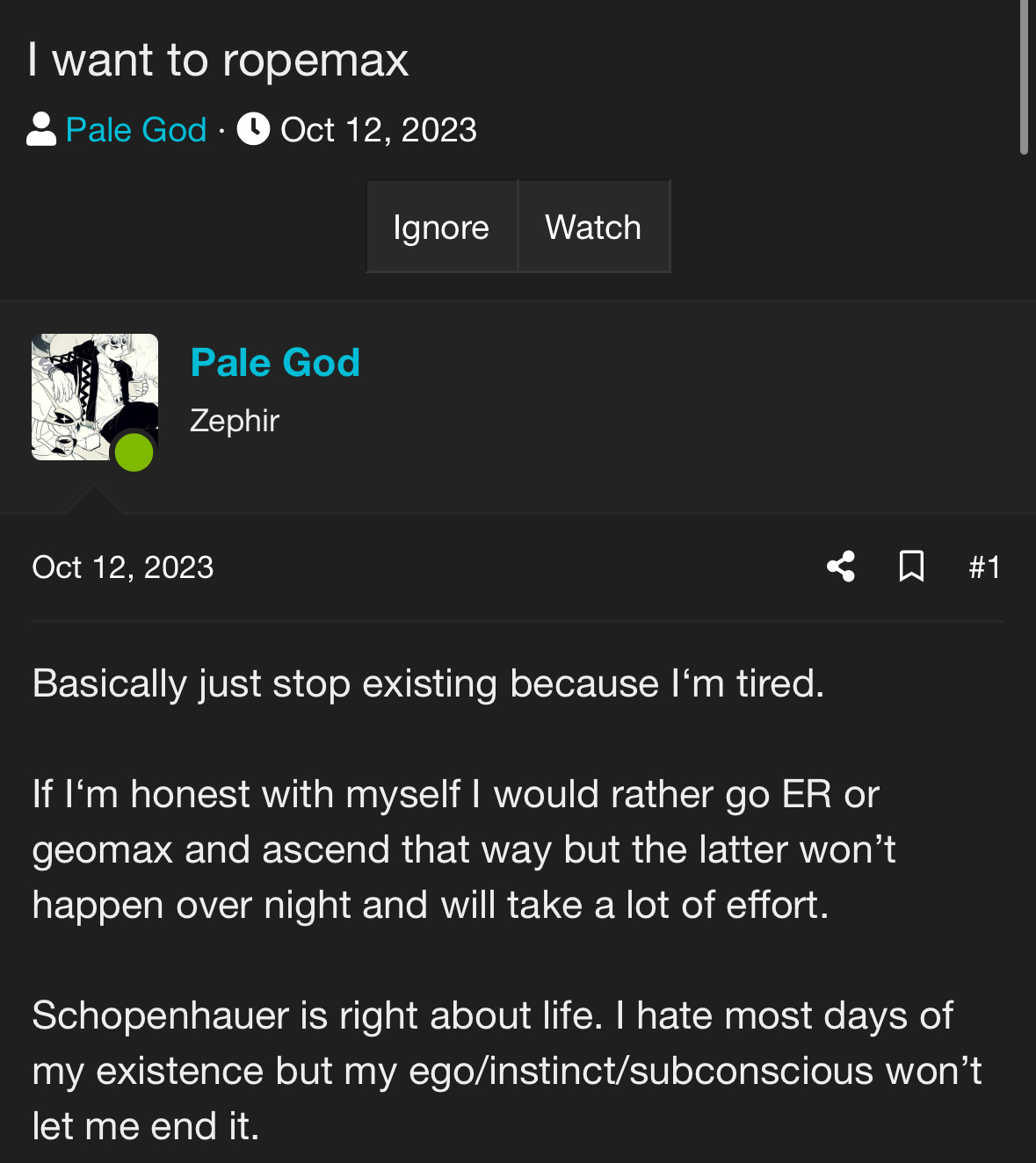Click the vertical scrollbar thumb
Image resolution: width=1036 pixels, height=1163 pixels.
point(1024,77)
